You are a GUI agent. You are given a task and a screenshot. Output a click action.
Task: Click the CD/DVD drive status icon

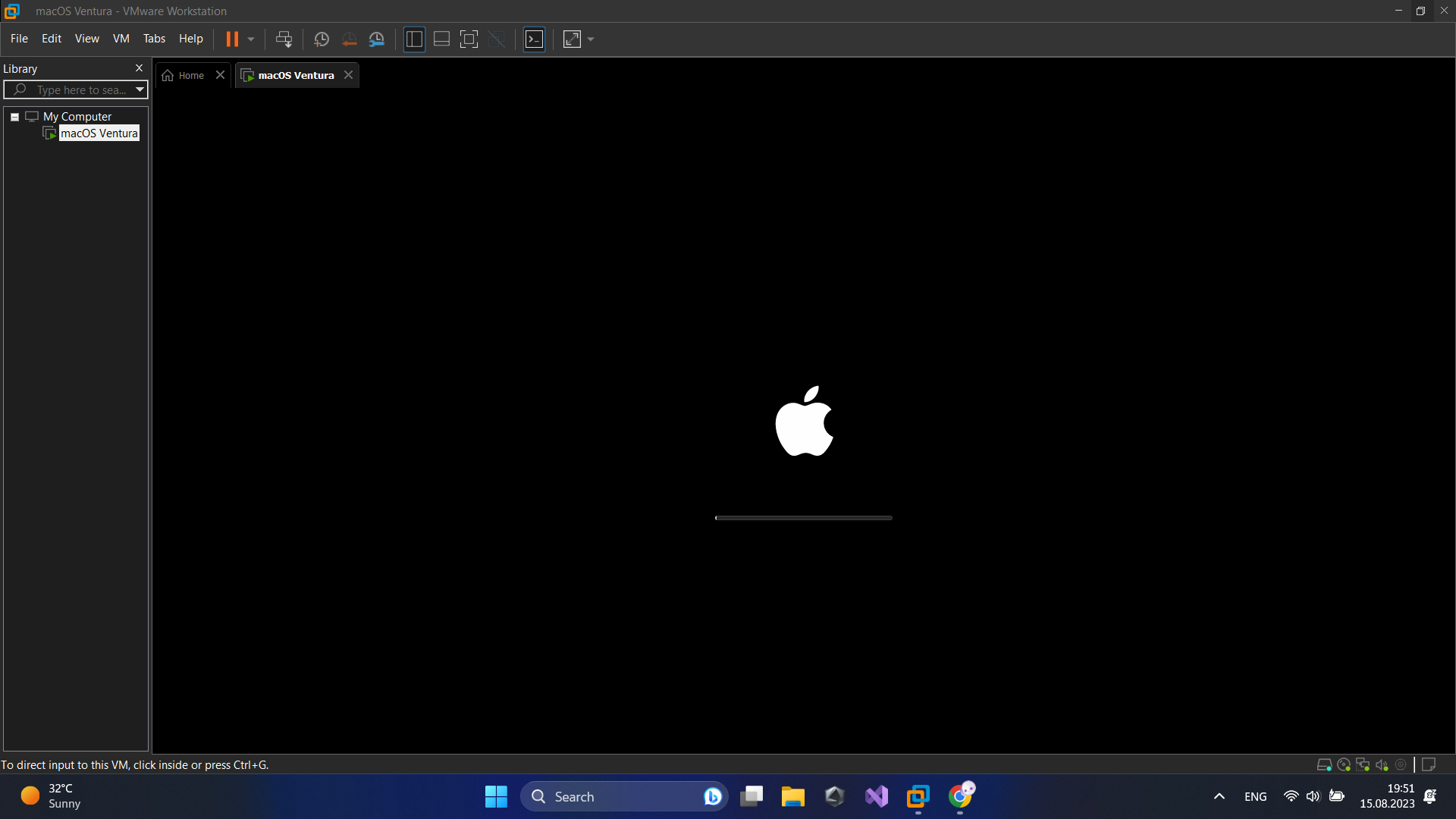(1344, 765)
